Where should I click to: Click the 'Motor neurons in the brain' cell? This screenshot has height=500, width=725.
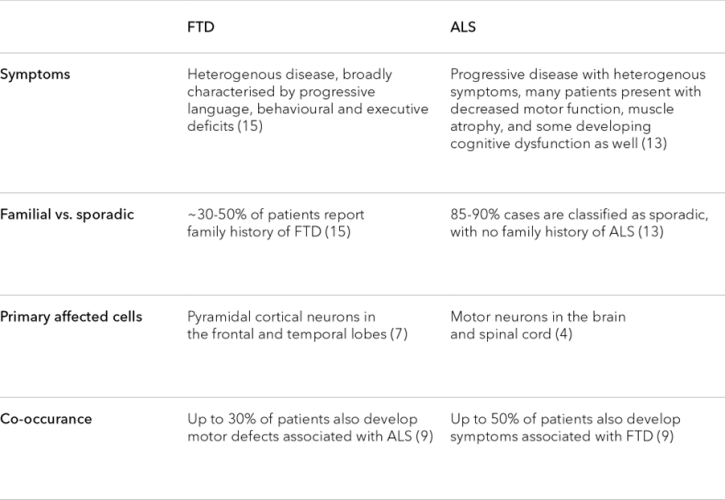pyautogui.click(x=538, y=317)
